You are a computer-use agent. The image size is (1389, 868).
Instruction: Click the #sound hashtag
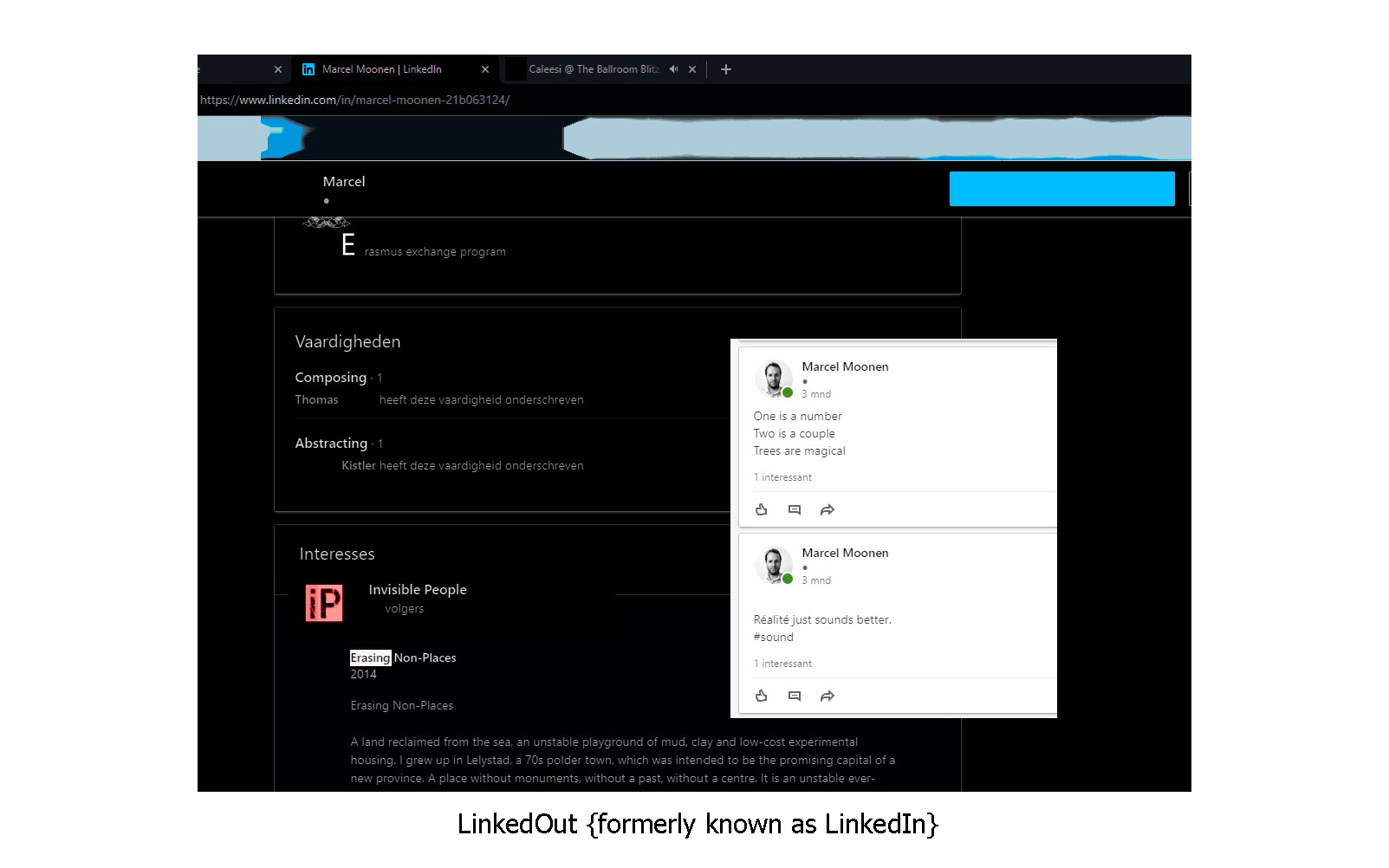(773, 638)
